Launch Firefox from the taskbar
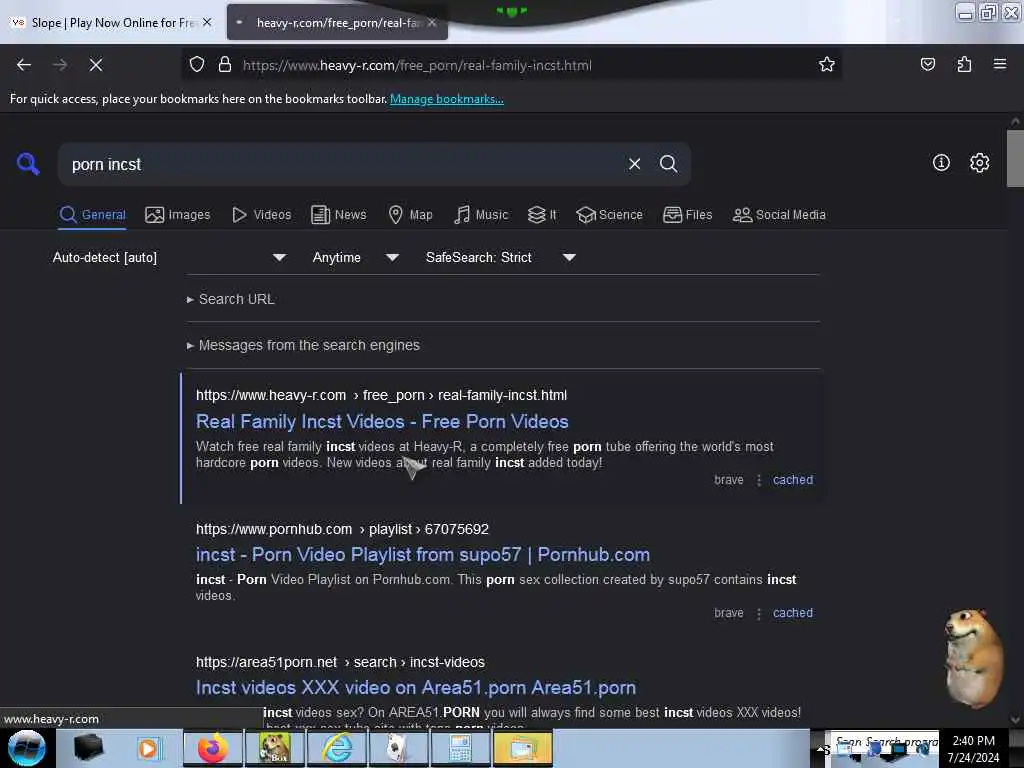The image size is (1024, 768). tap(213, 748)
